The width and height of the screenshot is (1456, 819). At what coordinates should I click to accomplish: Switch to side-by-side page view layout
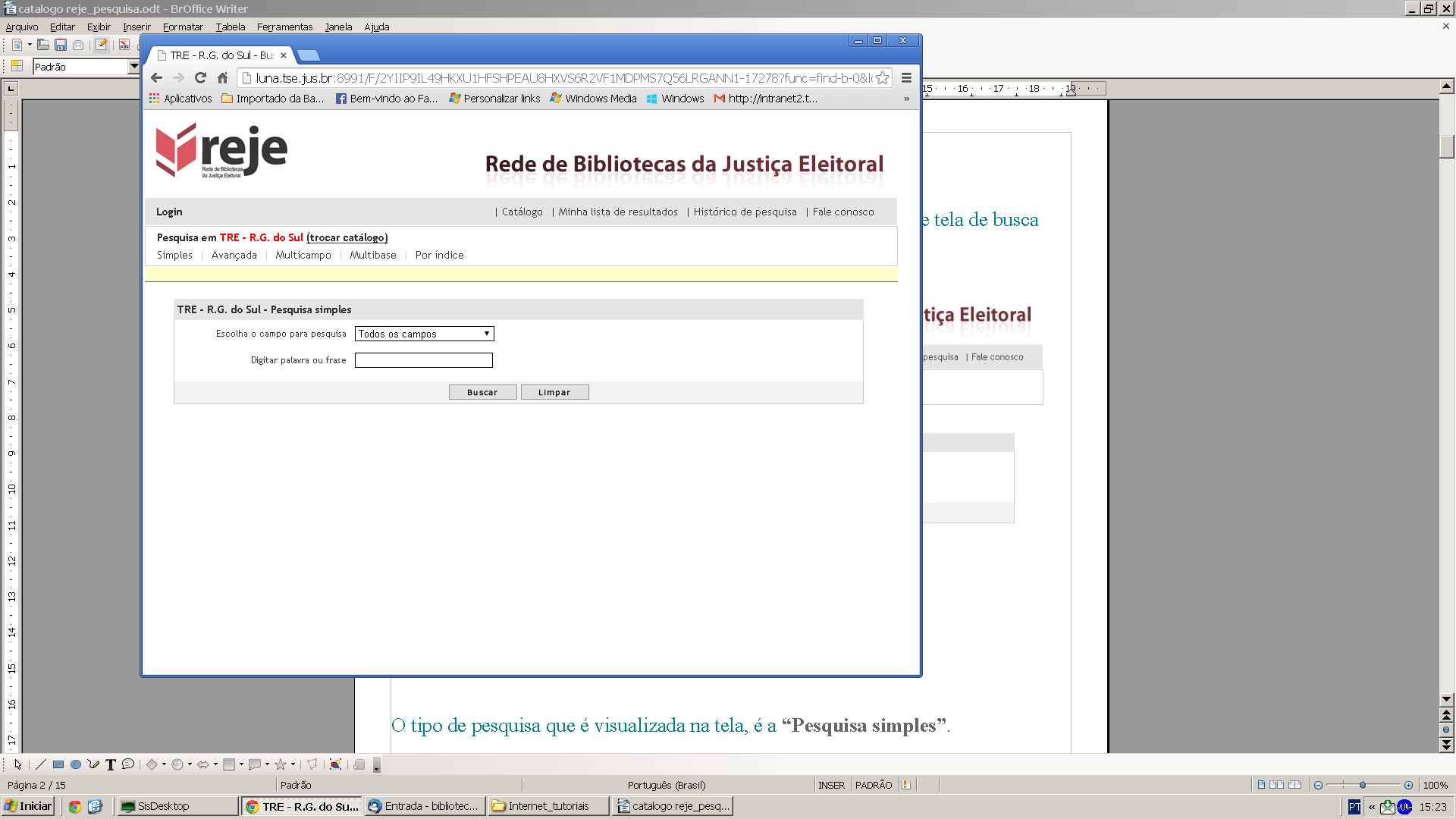click(1276, 785)
